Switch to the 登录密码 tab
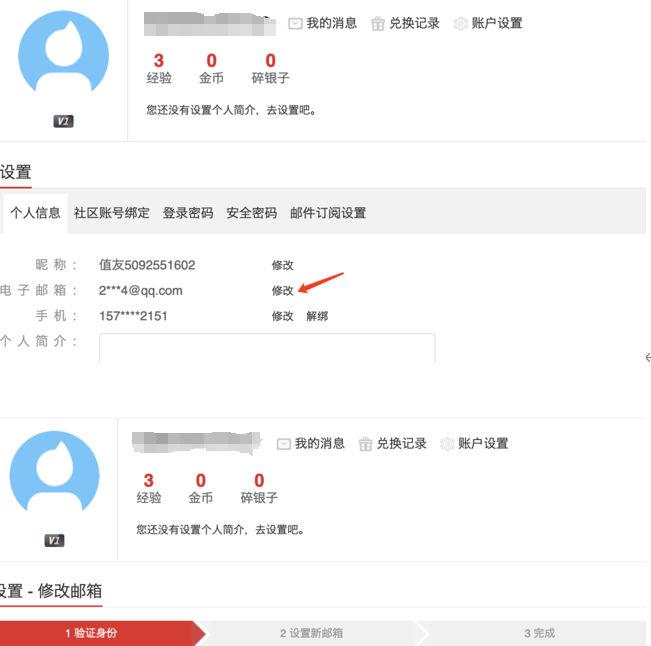651x646 pixels. pyautogui.click(x=188, y=213)
